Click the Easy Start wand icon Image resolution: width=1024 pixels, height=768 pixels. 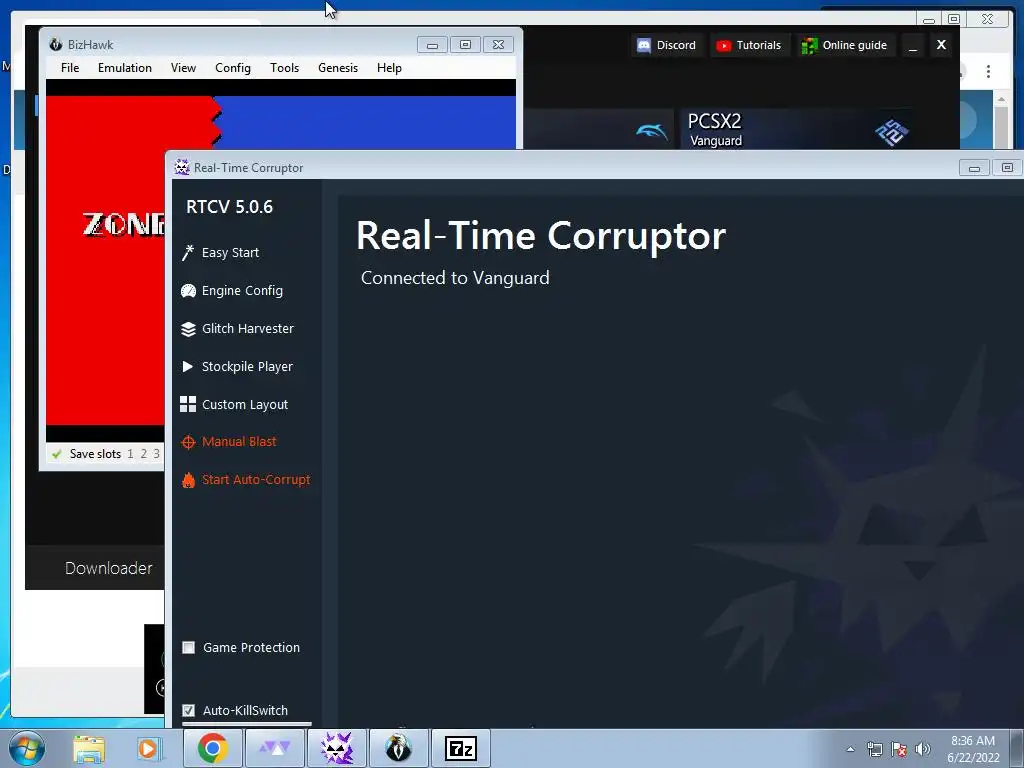(x=188, y=253)
